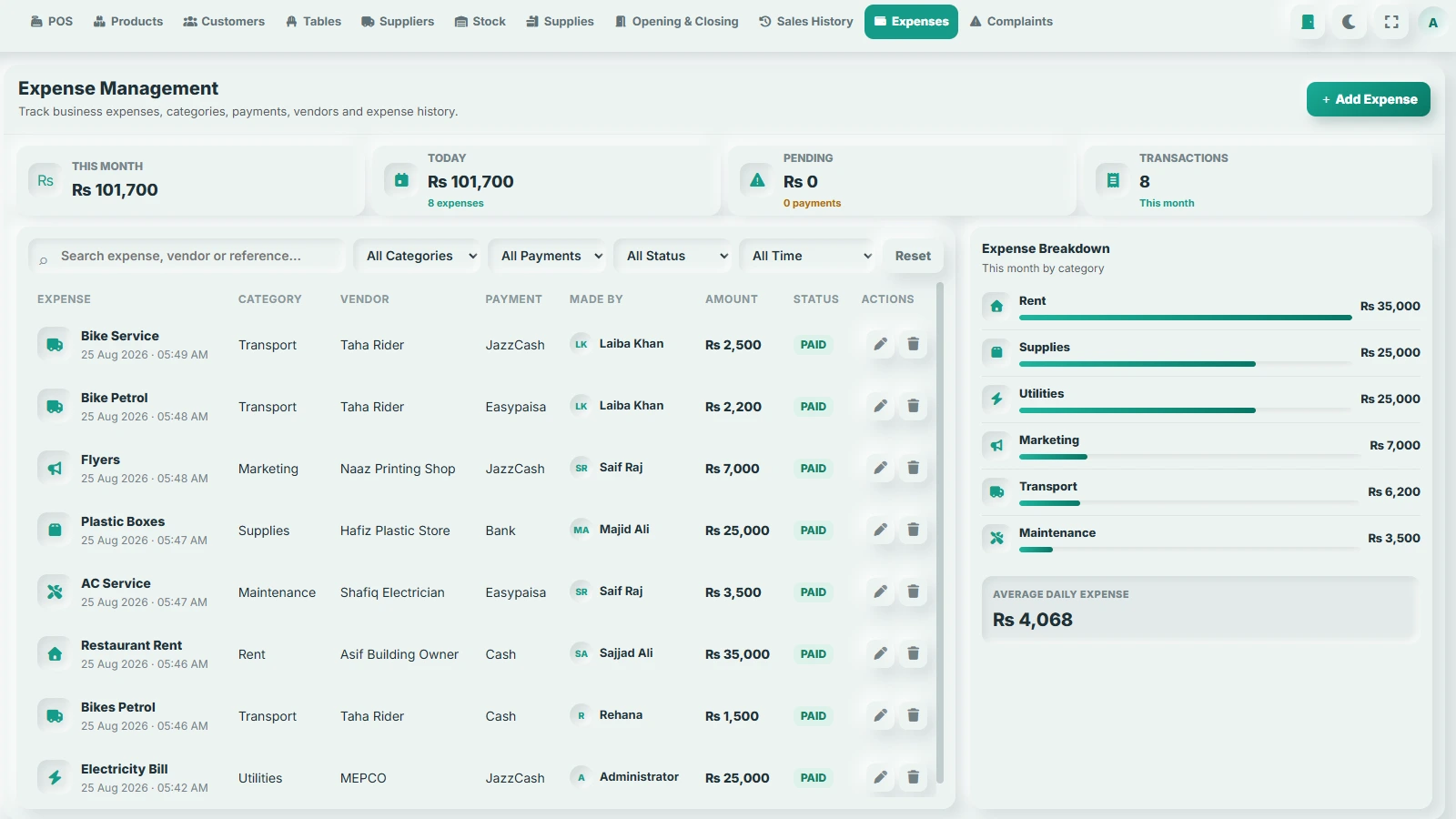Focus the expense search field
The width and height of the screenshot is (1456, 819).
pos(187,256)
